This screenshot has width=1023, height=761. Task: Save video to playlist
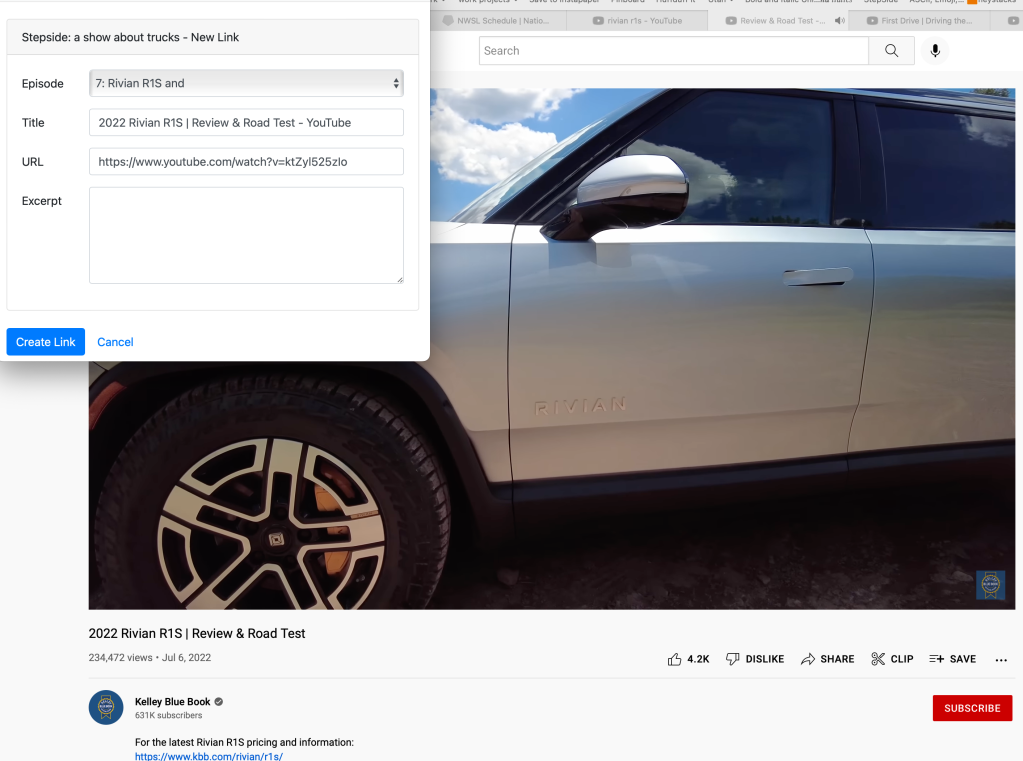(x=953, y=659)
